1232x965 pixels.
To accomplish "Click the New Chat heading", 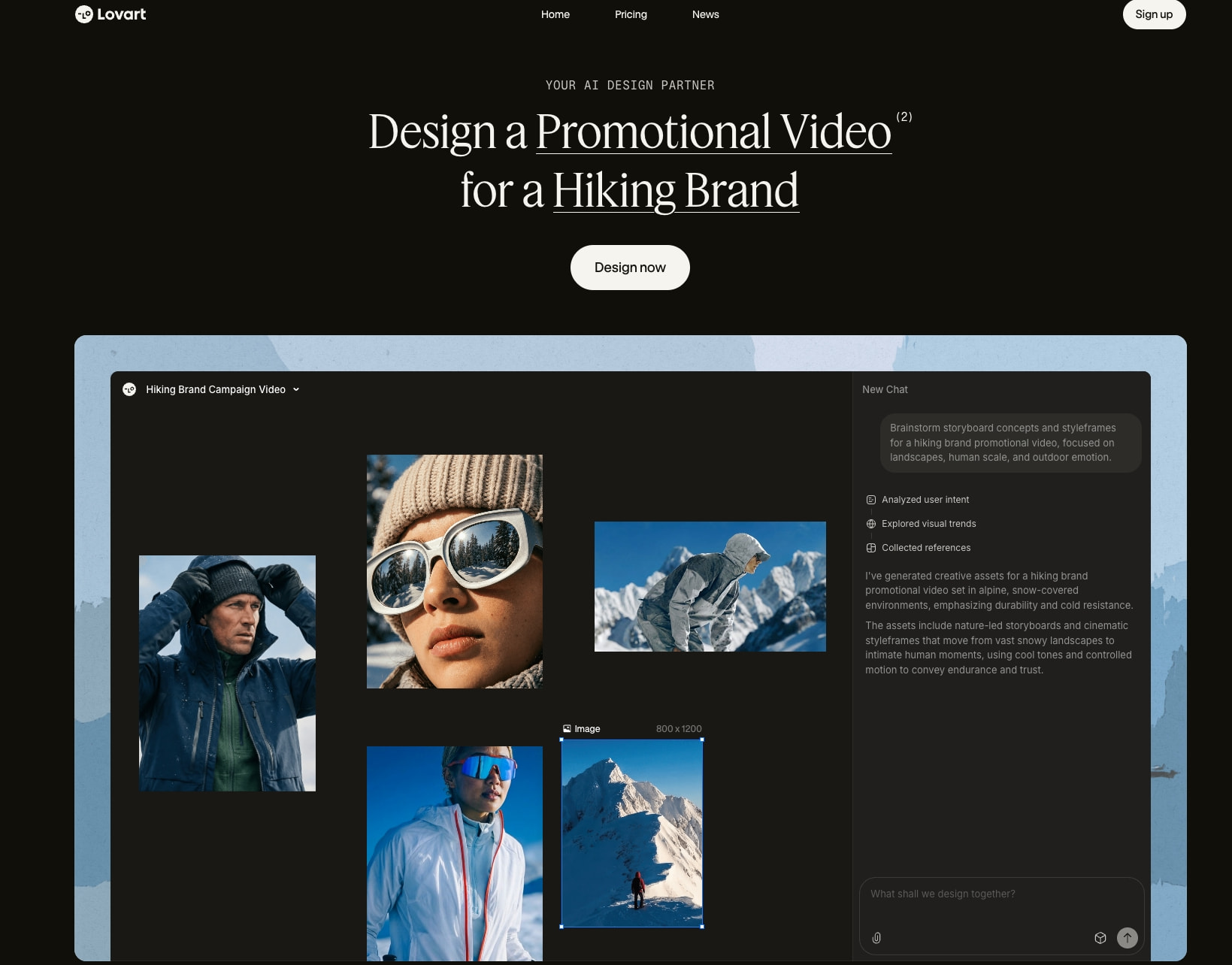I will coord(885,389).
